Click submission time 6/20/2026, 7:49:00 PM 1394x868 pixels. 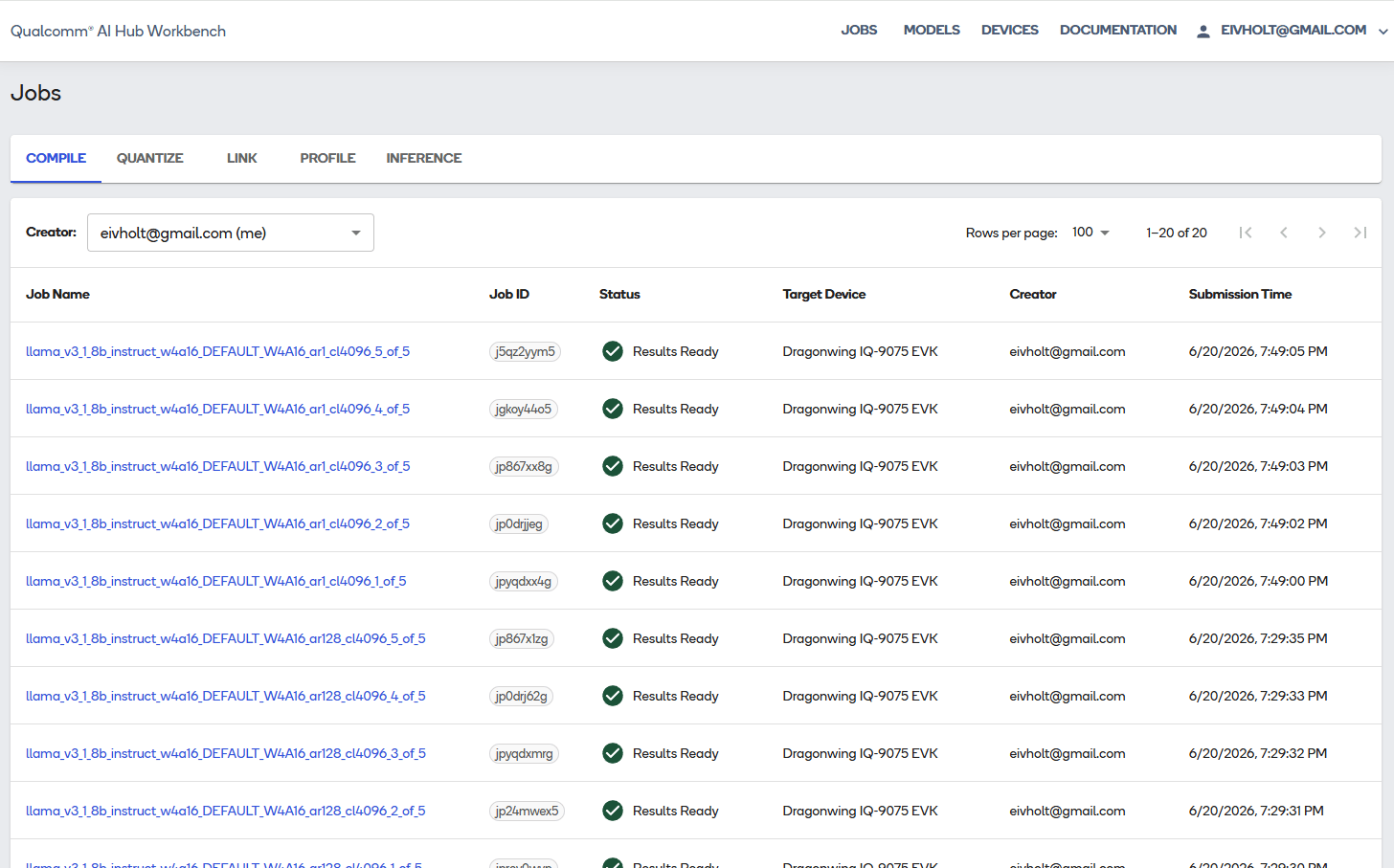1258,581
